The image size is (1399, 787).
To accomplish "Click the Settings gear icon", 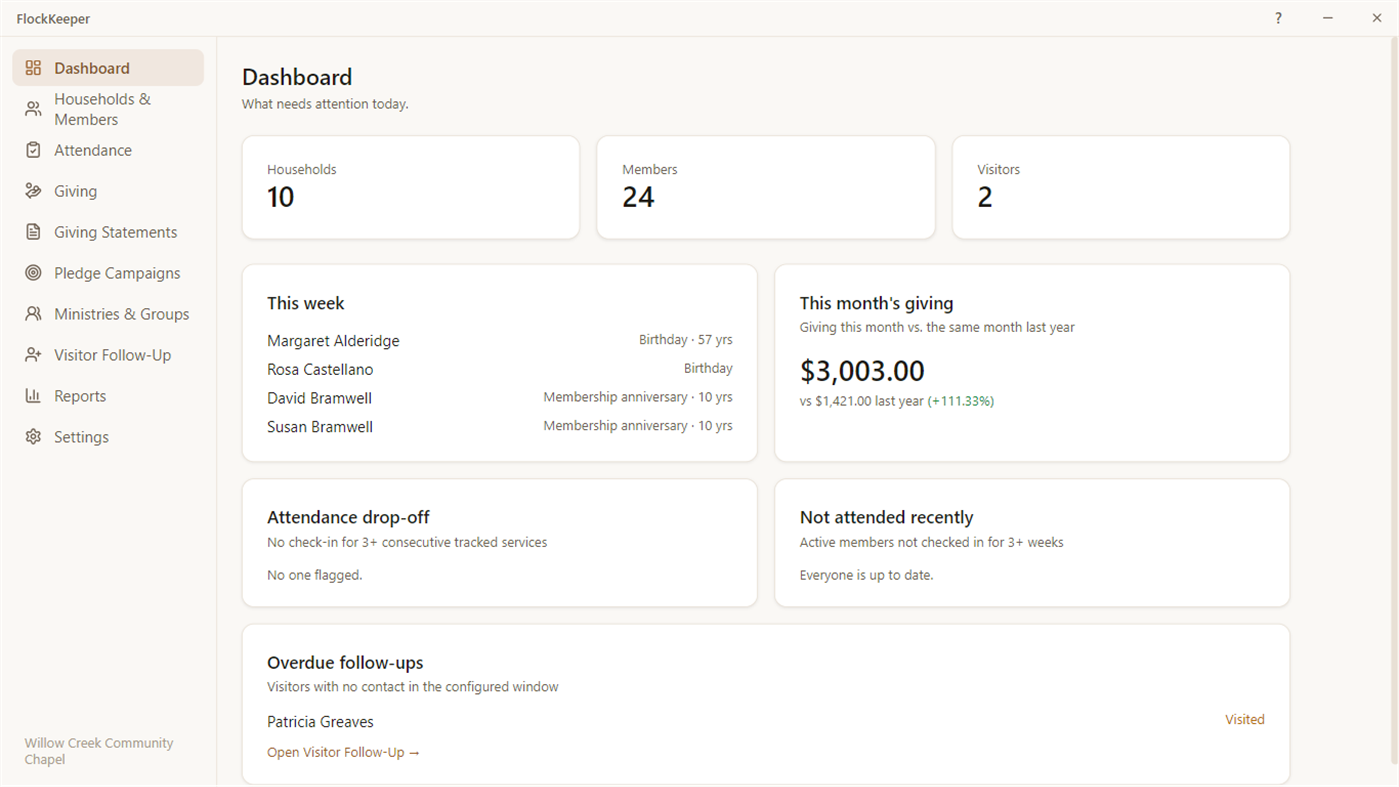I will (33, 437).
